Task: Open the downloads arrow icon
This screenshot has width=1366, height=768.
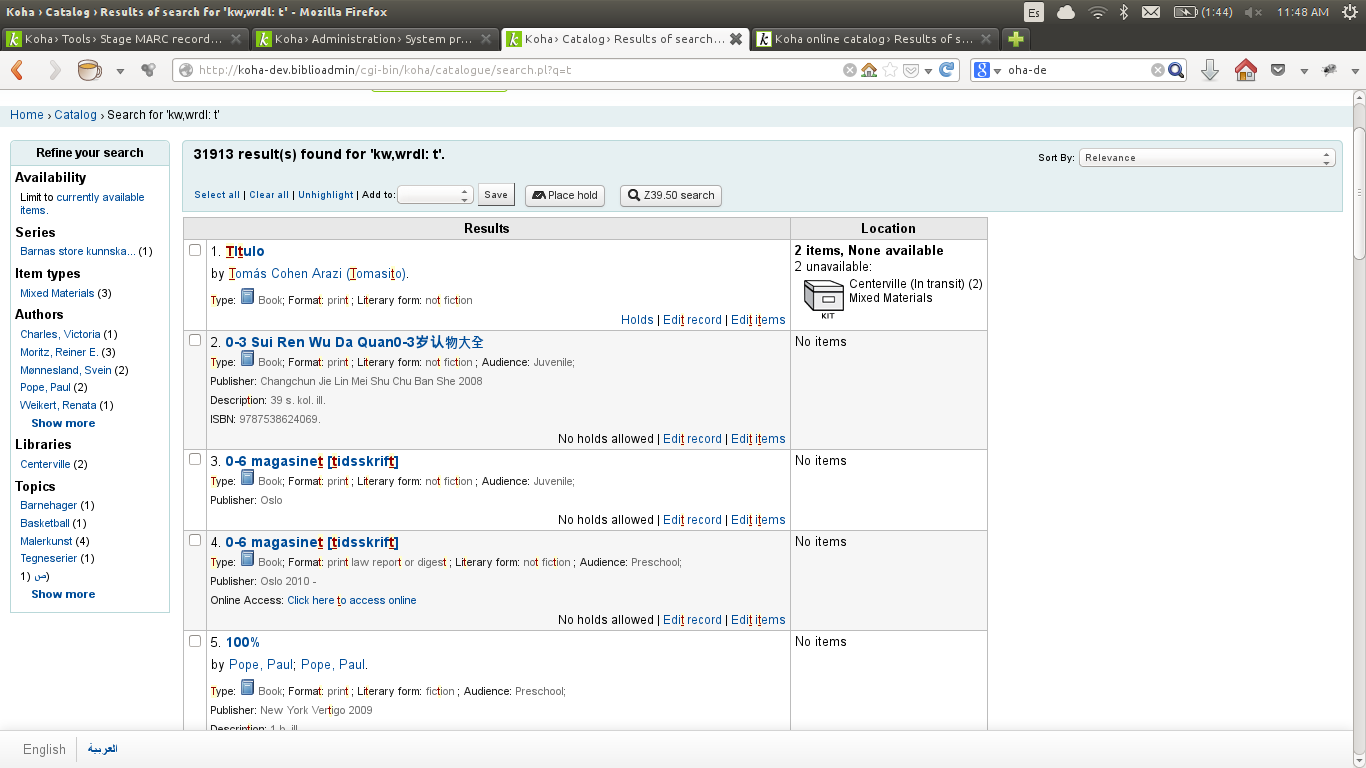Action: (x=1210, y=70)
